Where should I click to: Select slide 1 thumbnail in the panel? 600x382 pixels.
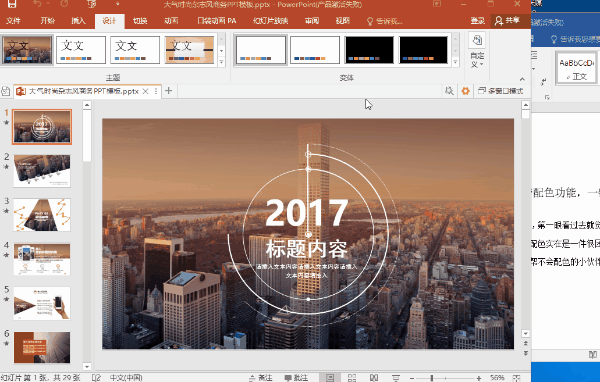42,127
